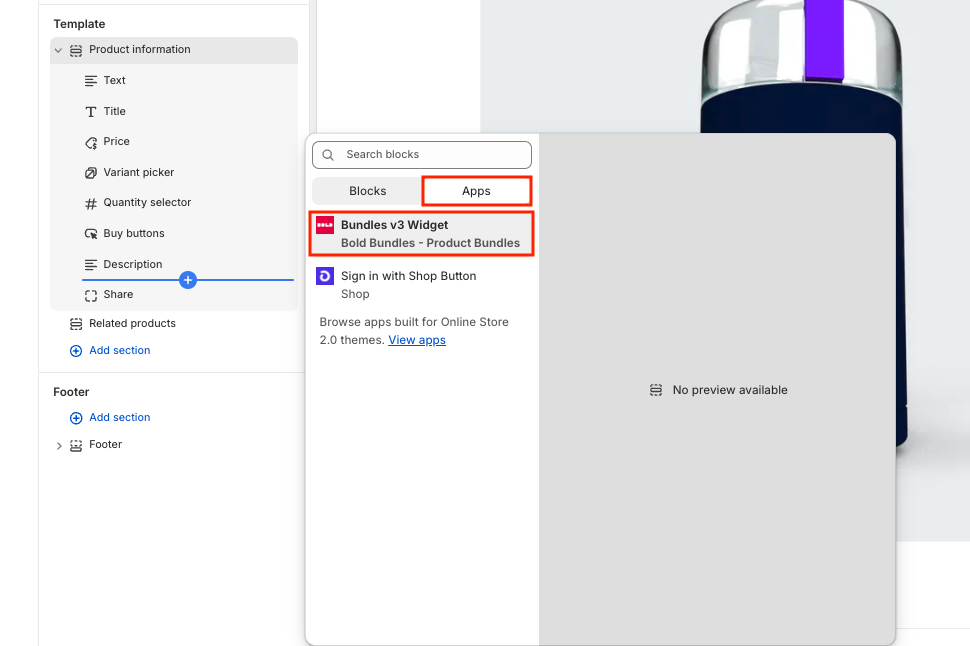The width and height of the screenshot is (970, 646).
Task: Add the Sign in with Shop Button block
Action: [422, 285]
